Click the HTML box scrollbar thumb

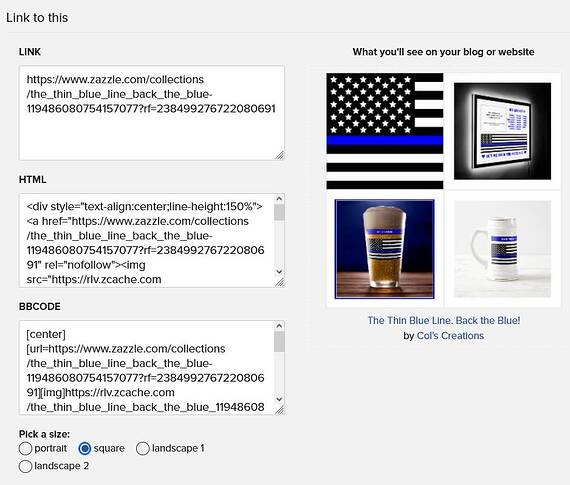click(x=279, y=213)
